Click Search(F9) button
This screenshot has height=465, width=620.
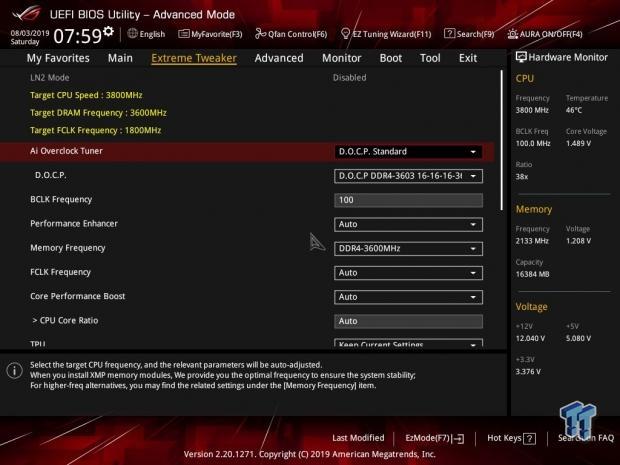coord(475,34)
